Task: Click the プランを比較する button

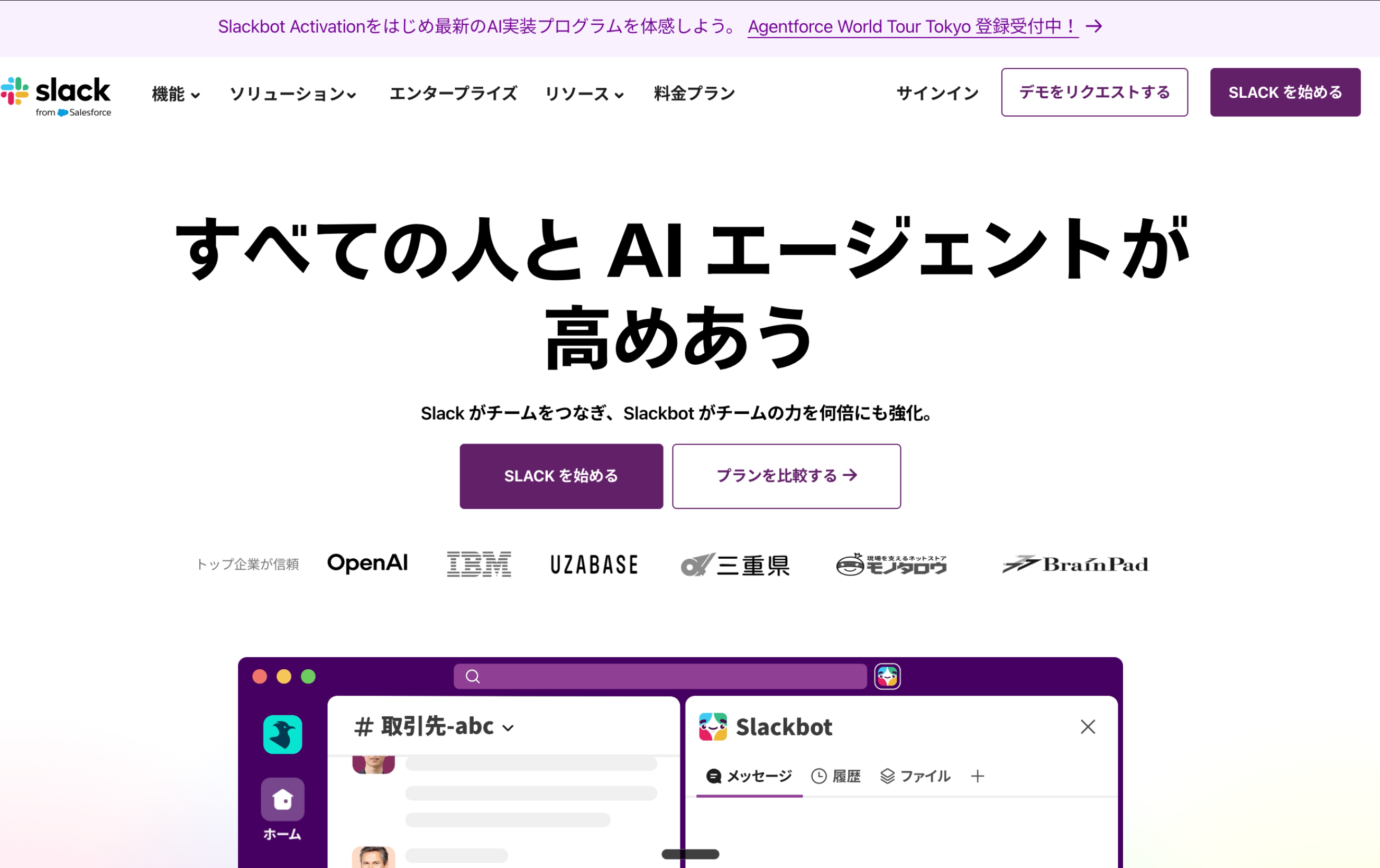Action: pyautogui.click(x=786, y=476)
